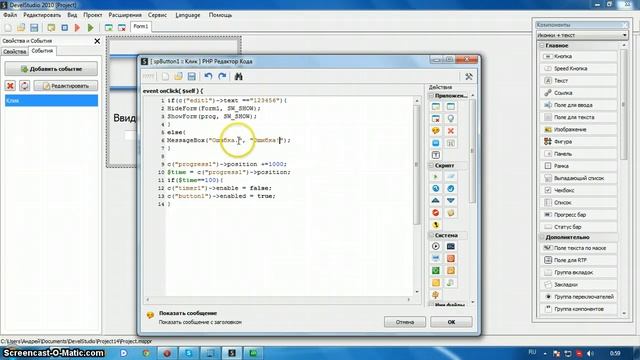Image resolution: width=640 pixels, height=360 pixels.
Task: Click the RU language indicator in the system tray
Action: pyautogui.click(x=532, y=352)
